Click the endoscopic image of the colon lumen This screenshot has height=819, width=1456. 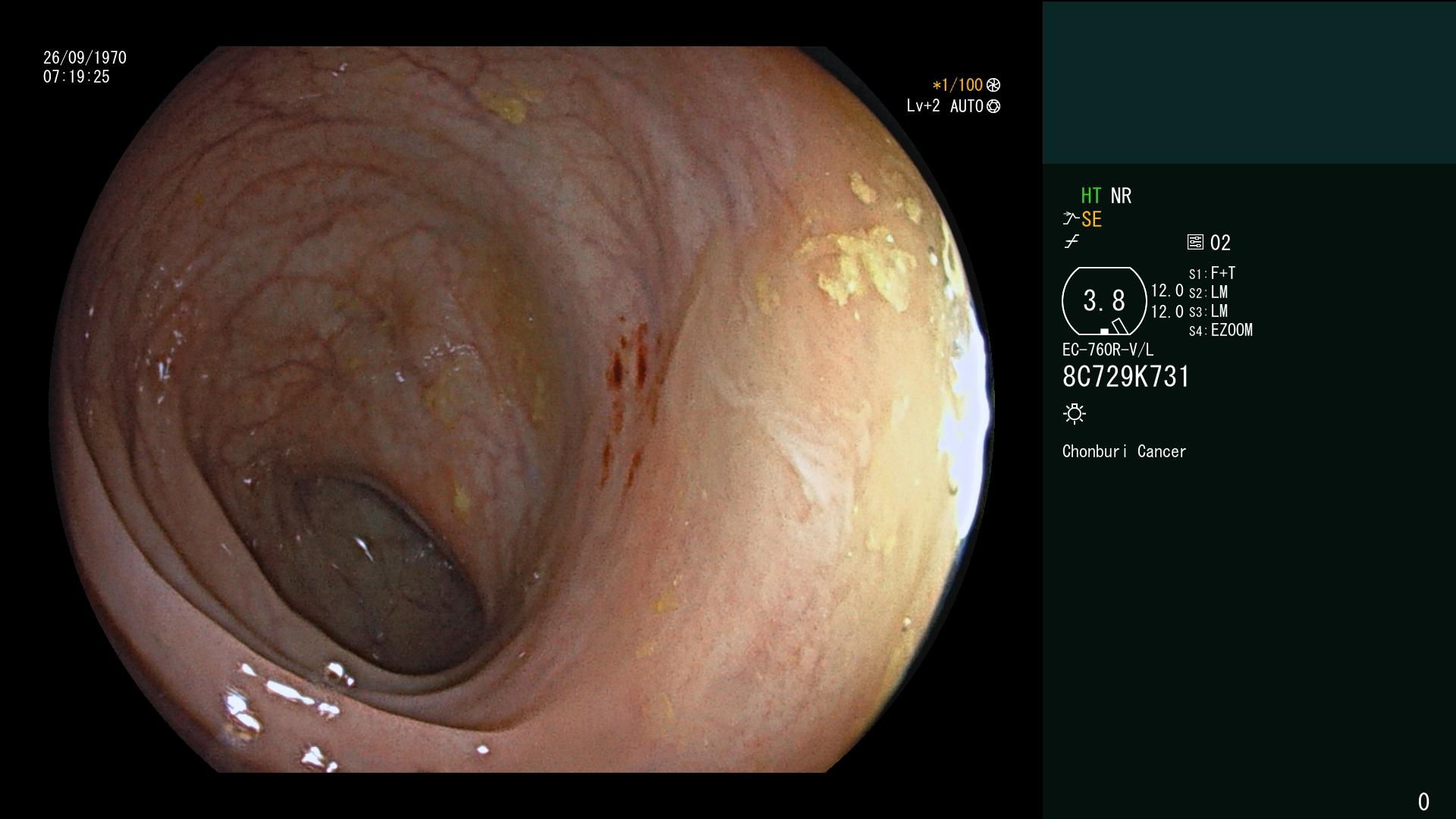pyautogui.click(x=522, y=409)
